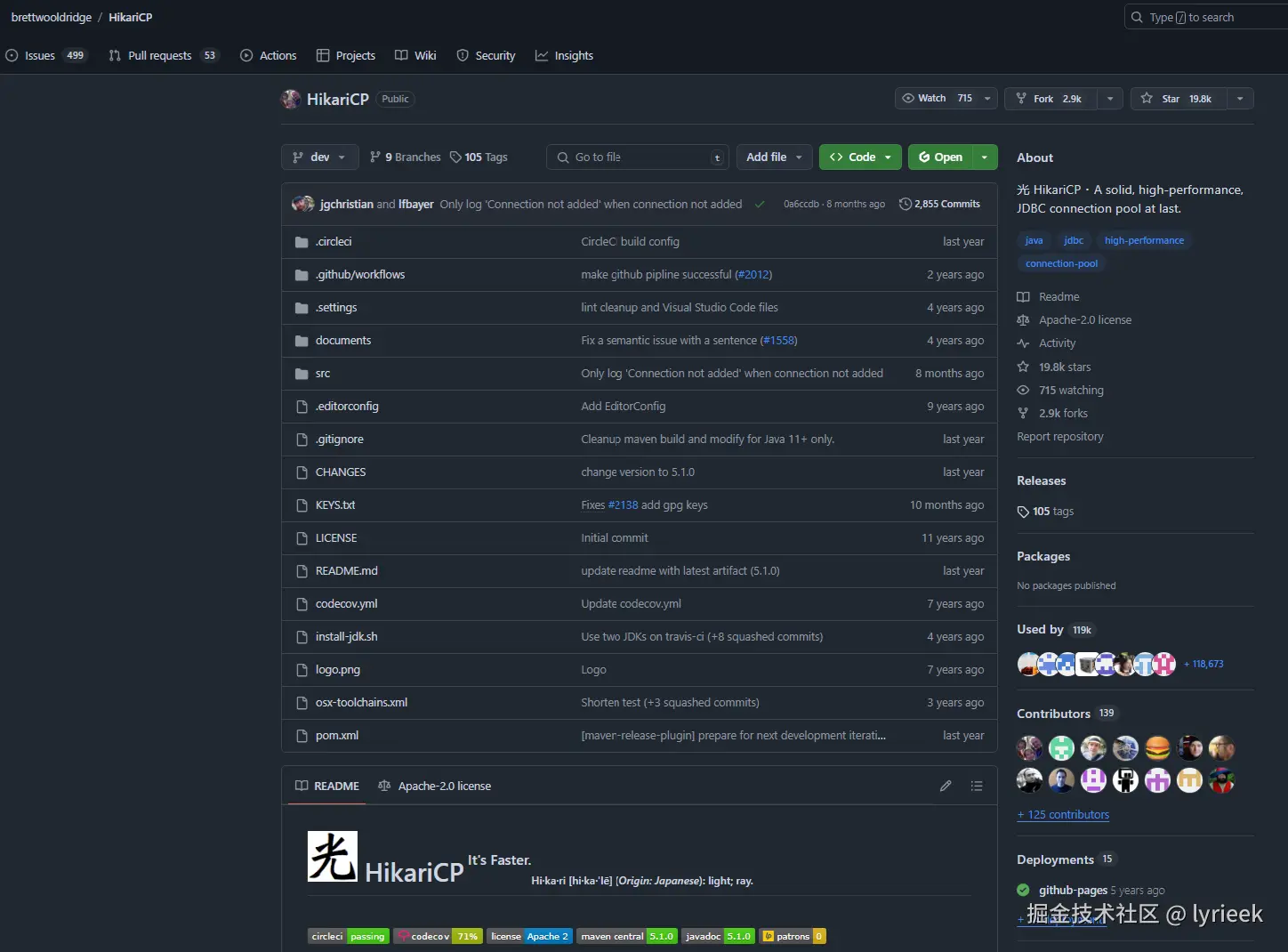Click the github-pages deployment success icon
The image size is (1288, 952).
(x=1023, y=890)
